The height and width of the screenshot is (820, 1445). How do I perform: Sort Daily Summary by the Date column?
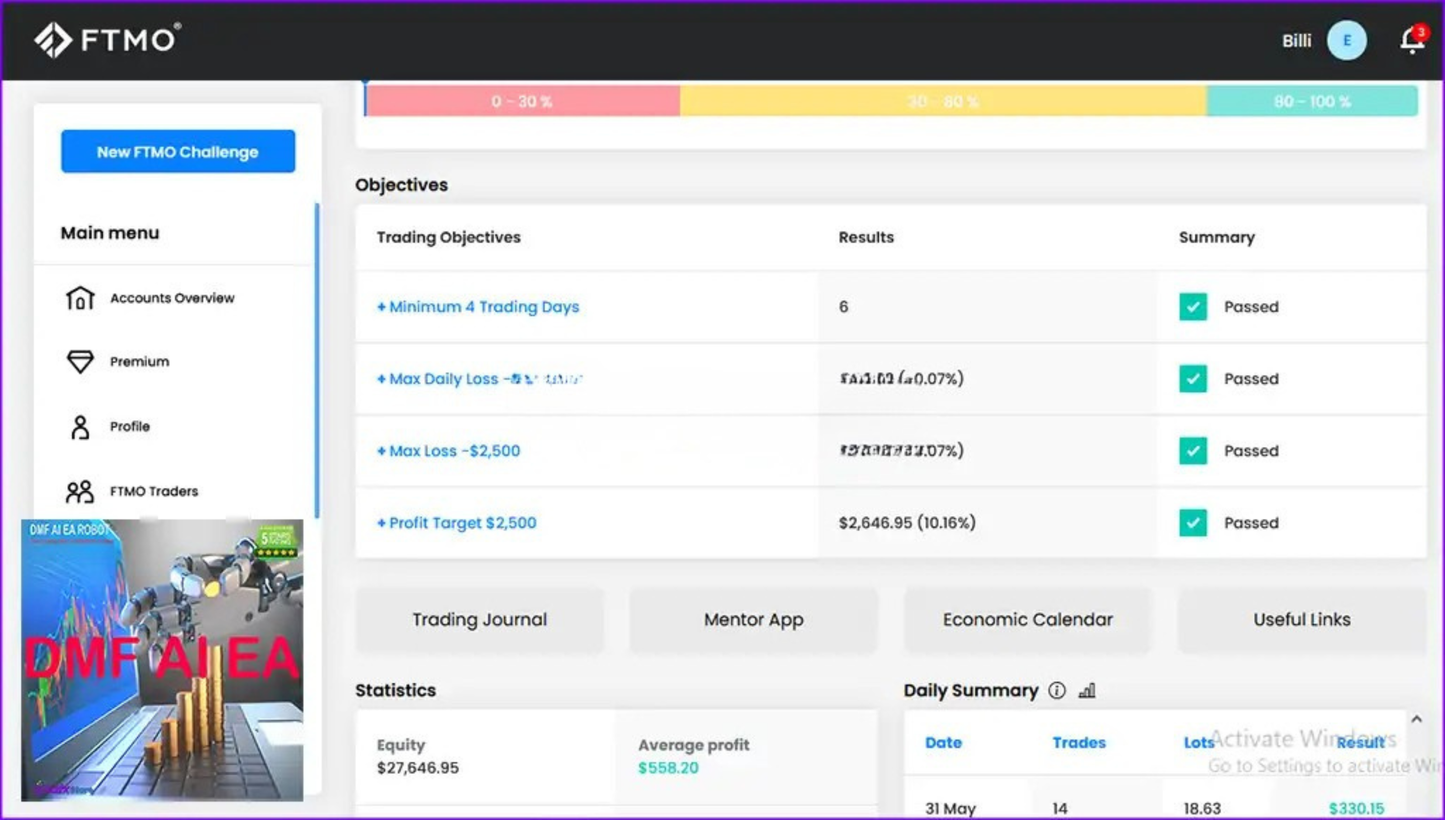pos(943,743)
